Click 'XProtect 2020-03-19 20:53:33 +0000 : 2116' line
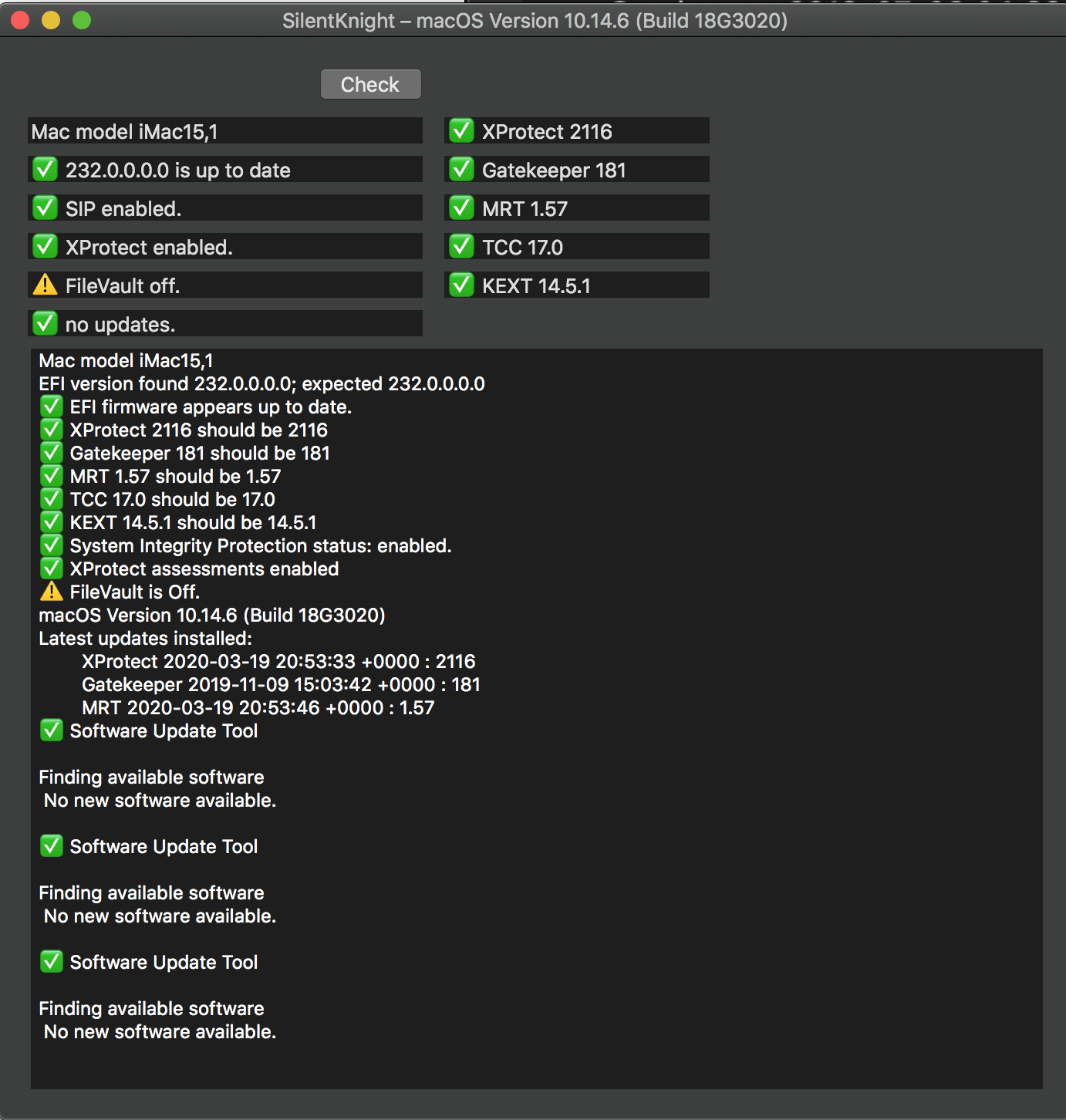The image size is (1066, 1120). [278, 661]
